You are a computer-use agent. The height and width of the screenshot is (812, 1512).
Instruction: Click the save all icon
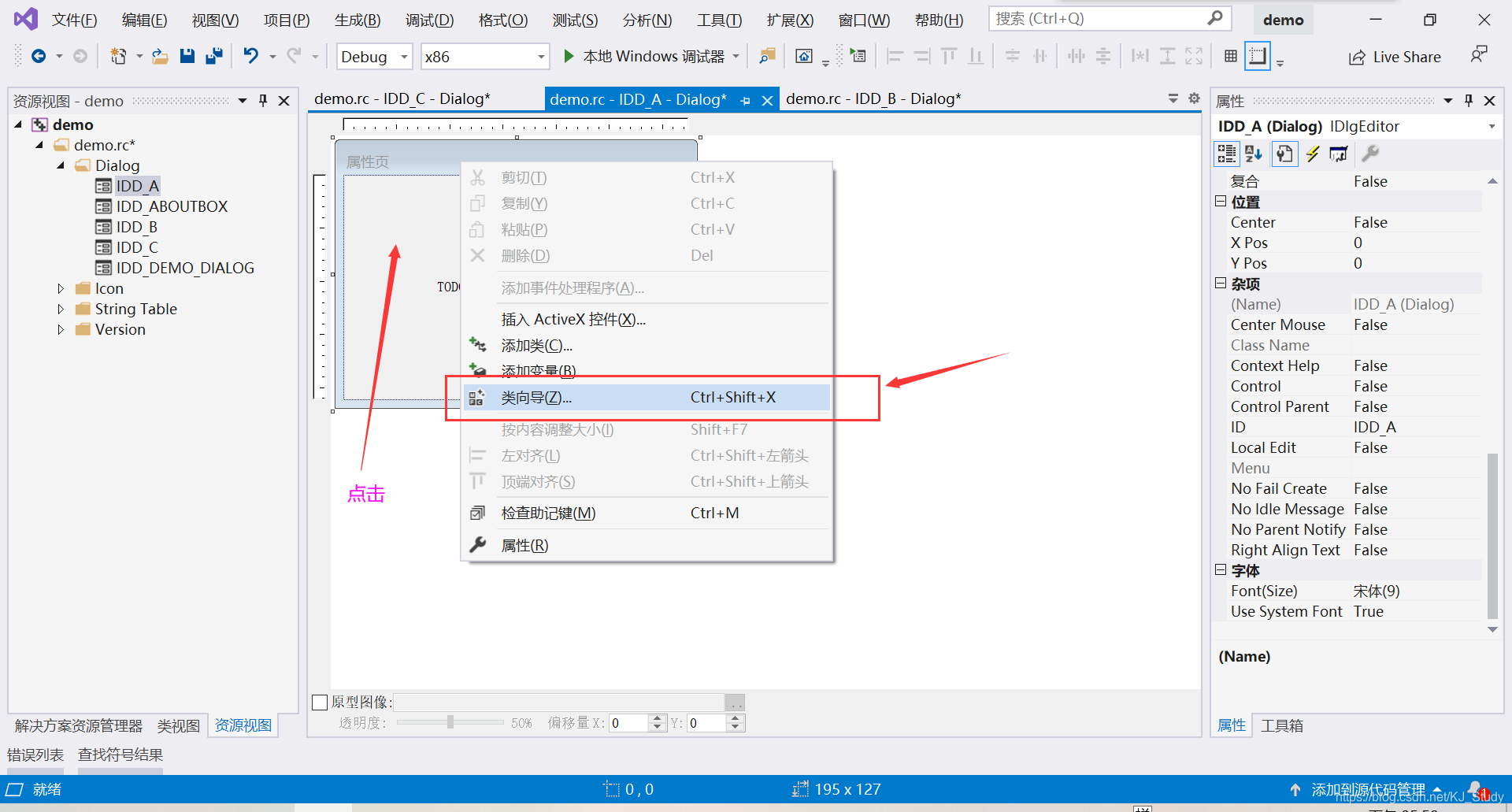(213, 56)
